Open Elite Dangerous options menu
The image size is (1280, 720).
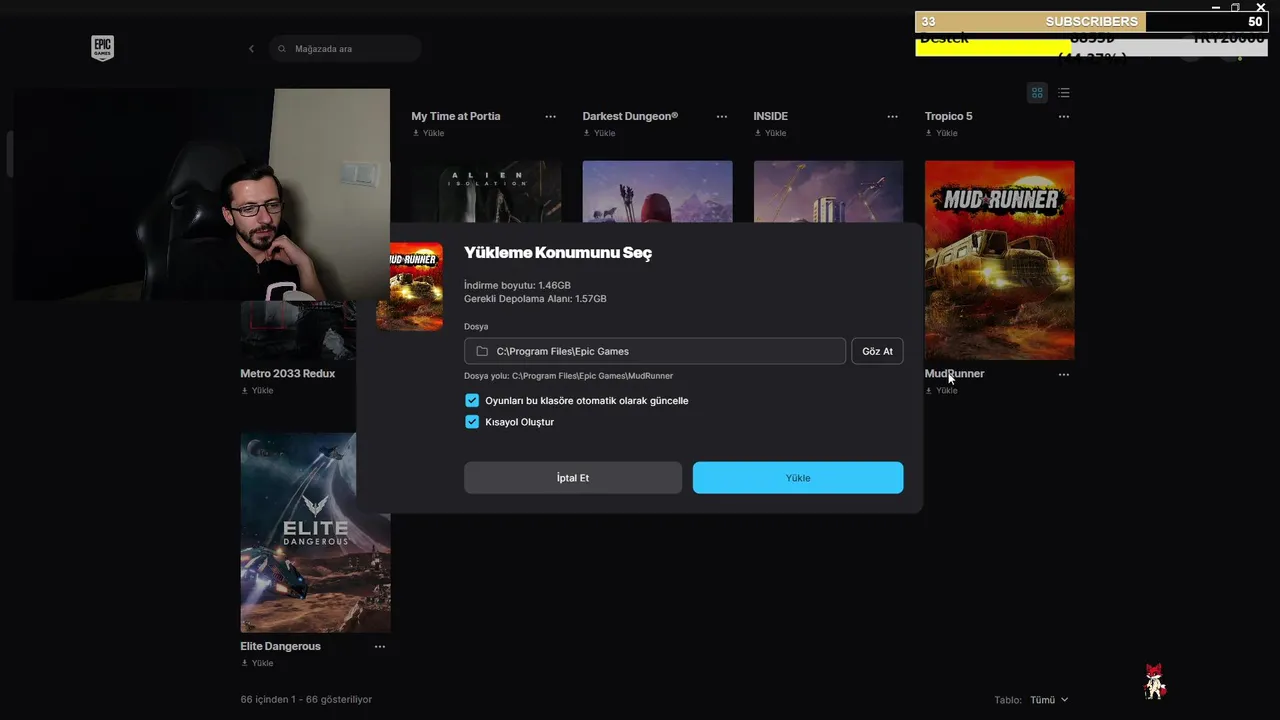379,647
